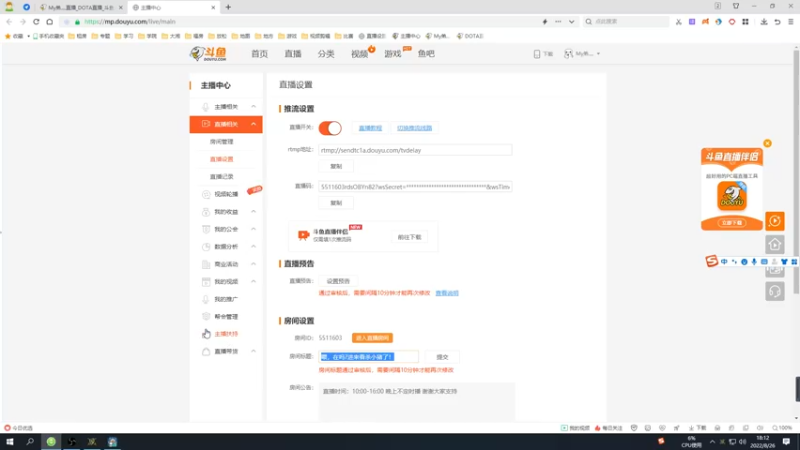Open the 切换推流线路 link
The image size is (800, 450).
pos(414,128)
